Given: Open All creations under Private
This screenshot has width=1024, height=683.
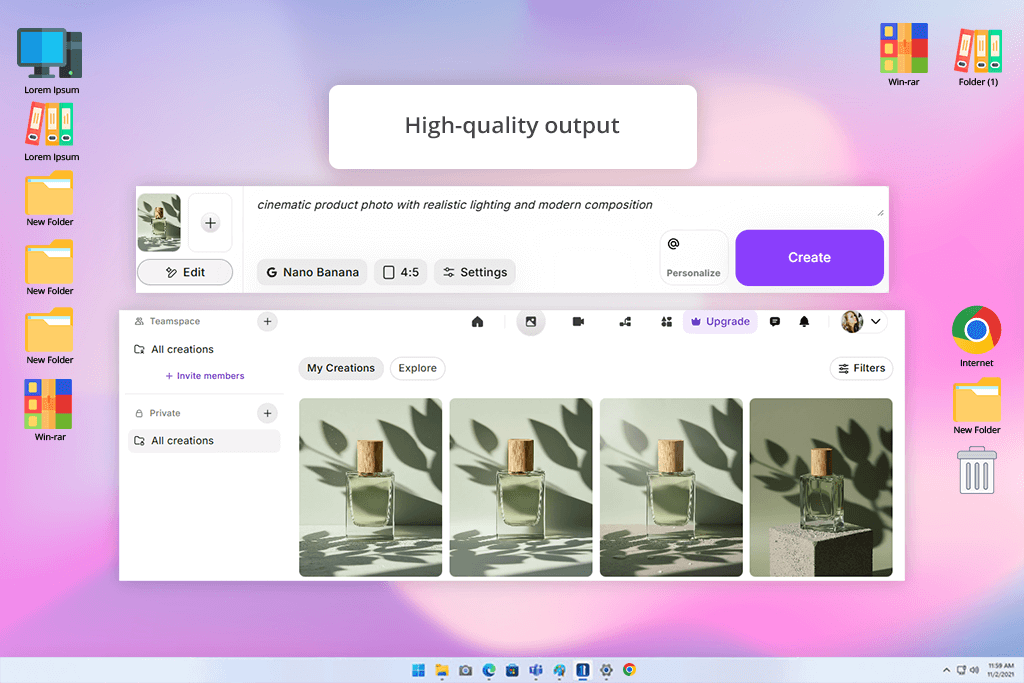Looking at the screenshot, I should pyautogui.click(x=204, y=441).
